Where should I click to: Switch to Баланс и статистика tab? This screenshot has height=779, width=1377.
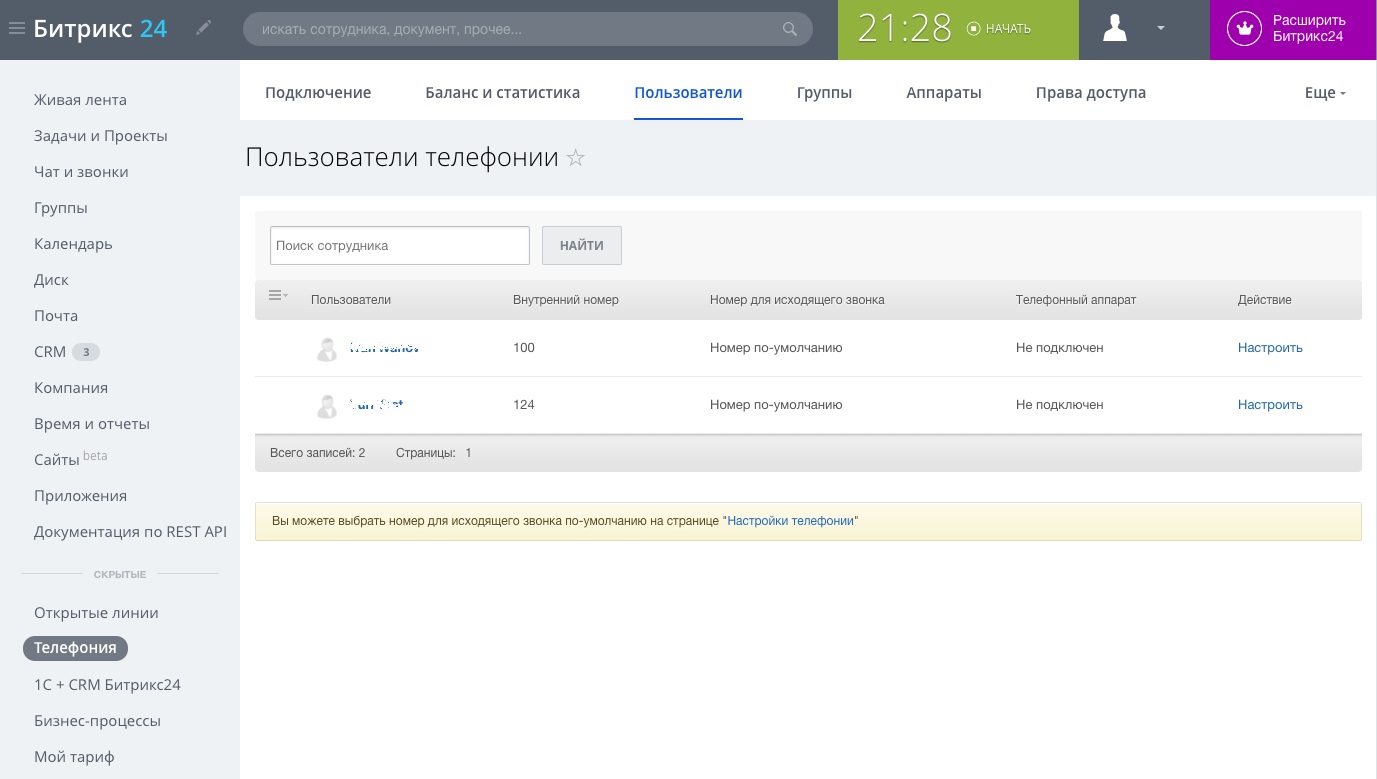(x=502, y=93)
